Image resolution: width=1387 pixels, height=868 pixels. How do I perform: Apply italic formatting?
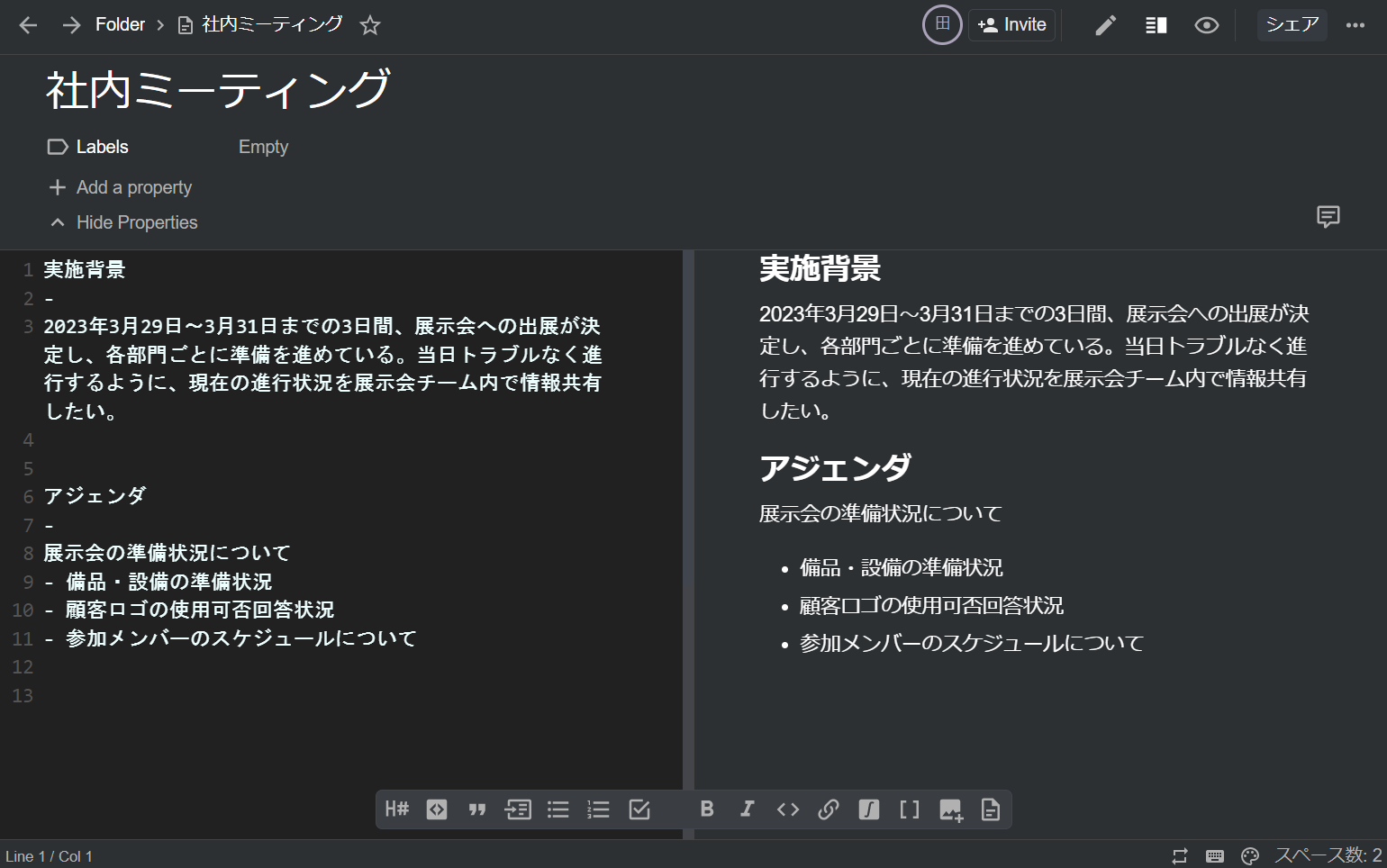click(x=747, y=809)
